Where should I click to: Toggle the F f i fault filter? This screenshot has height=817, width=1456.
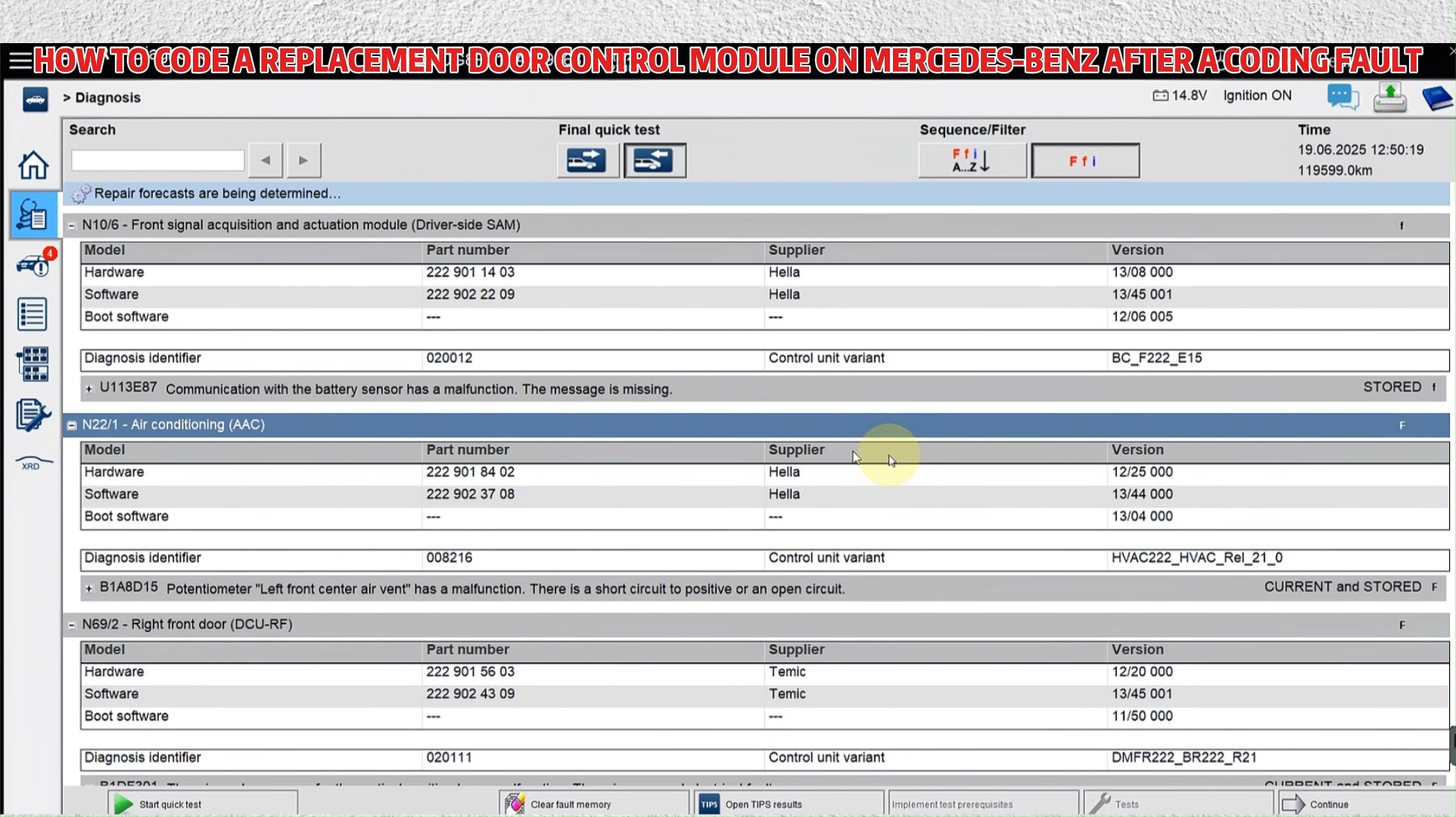(1085, 160)
